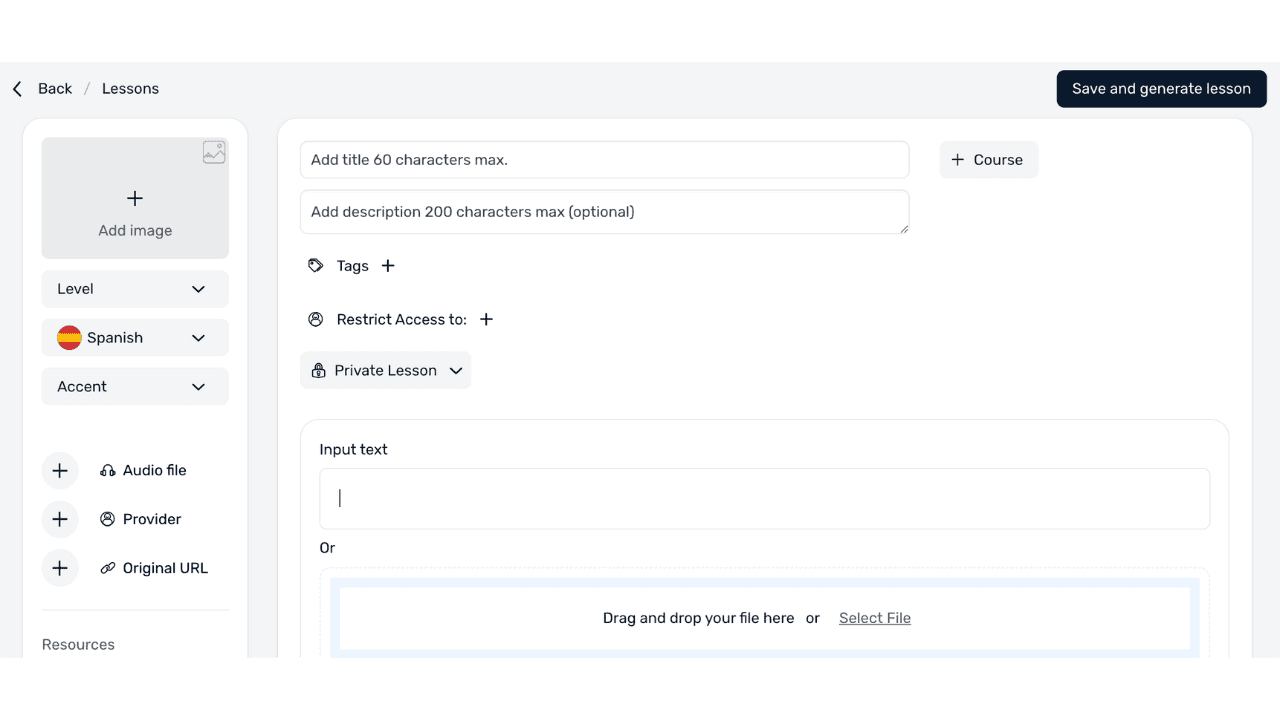The height and width of the screenshot is (720, 1280).
Task: Click the plus icon next to Audio file
Action: (60, 470)
